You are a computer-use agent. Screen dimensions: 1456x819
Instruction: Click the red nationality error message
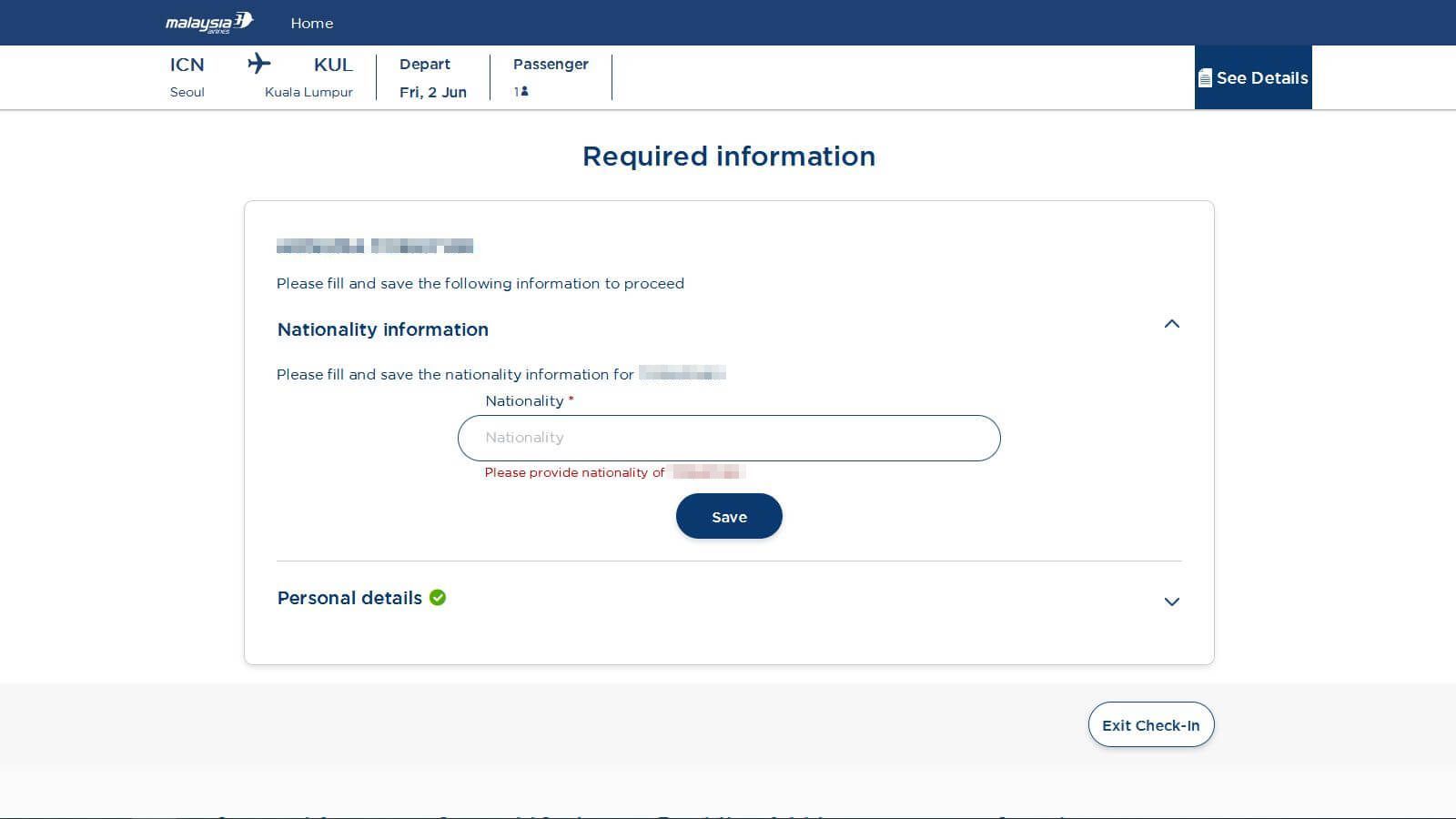point(574,472)
